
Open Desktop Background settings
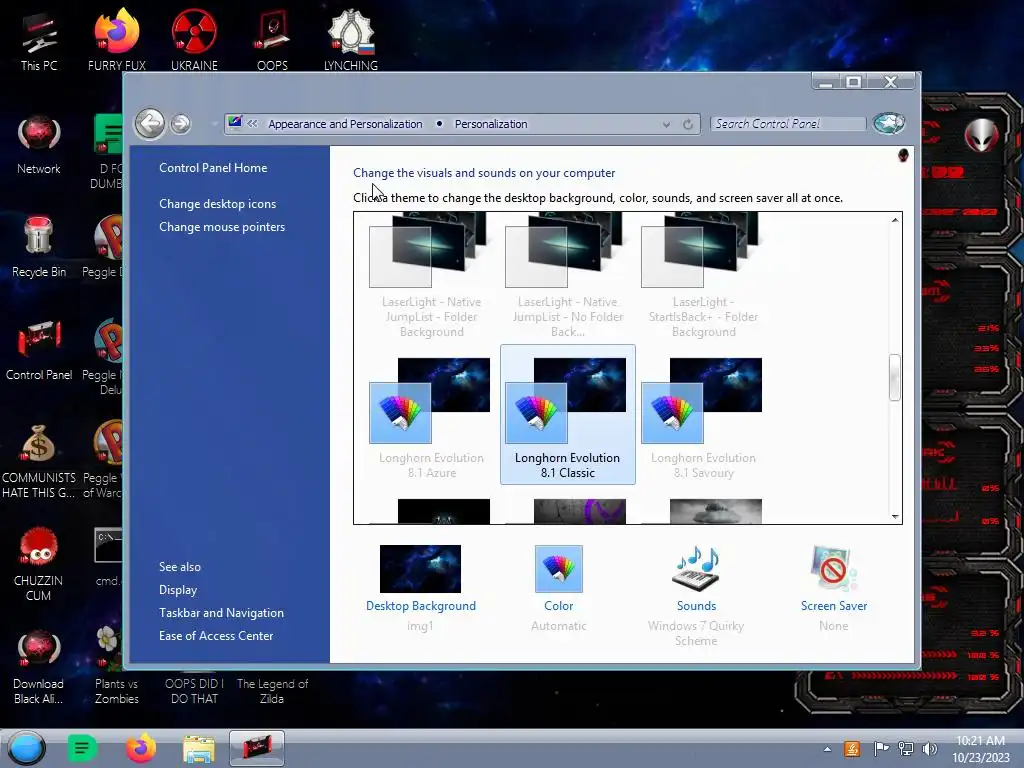coord(421,588)
